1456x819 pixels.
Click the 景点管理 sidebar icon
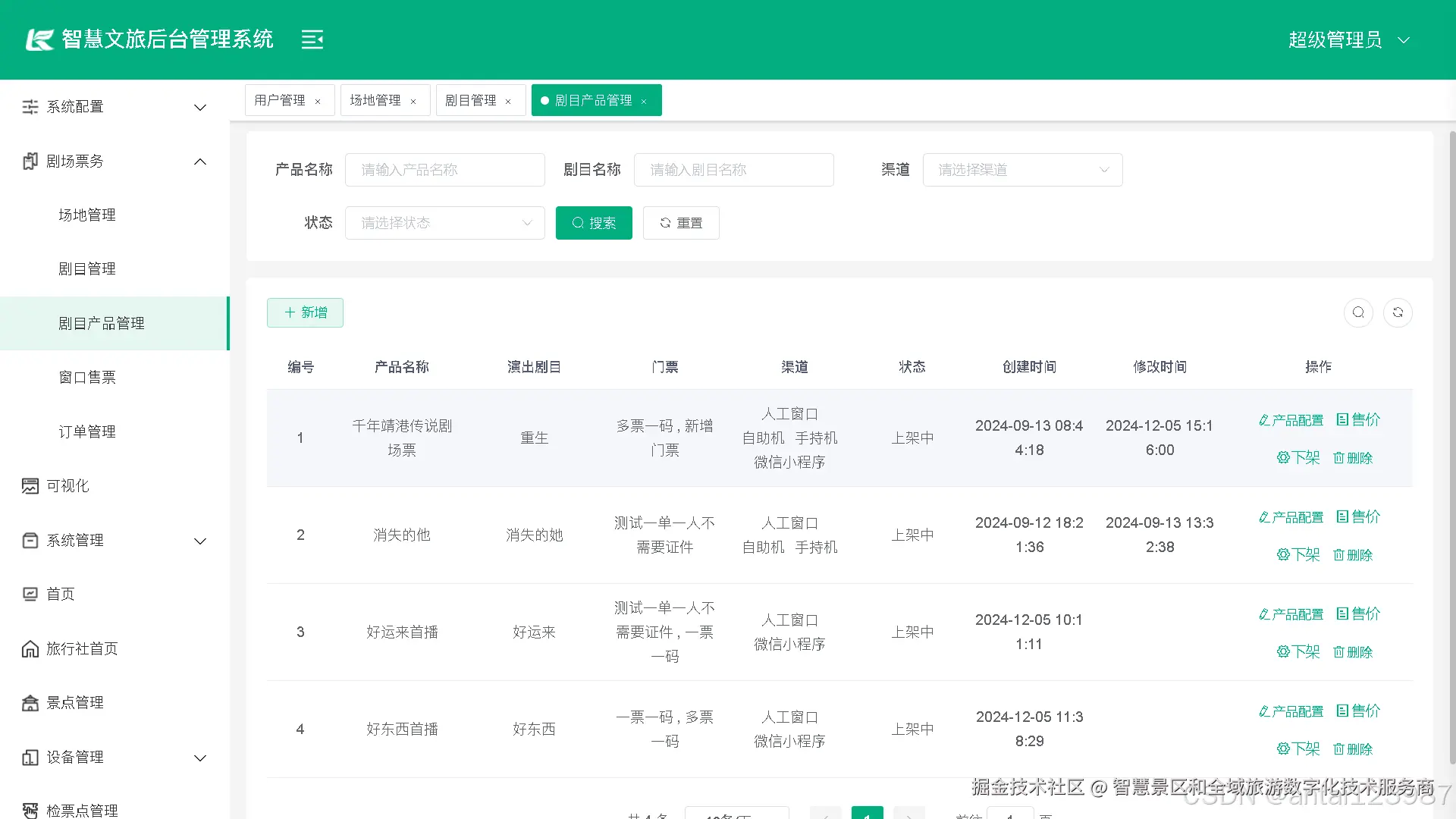tap(30, 703)
